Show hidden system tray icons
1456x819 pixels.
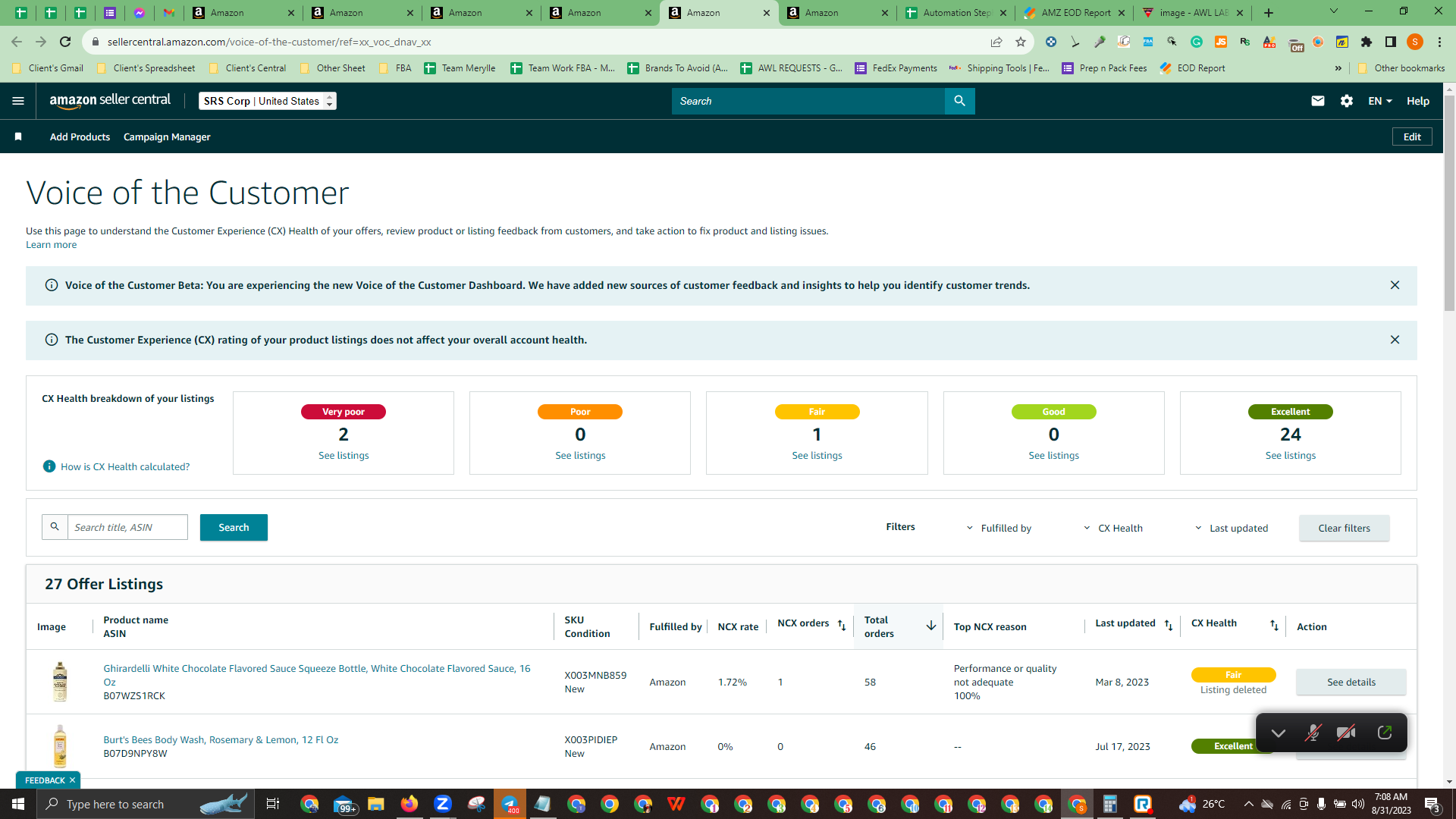tap(1248, 804)
